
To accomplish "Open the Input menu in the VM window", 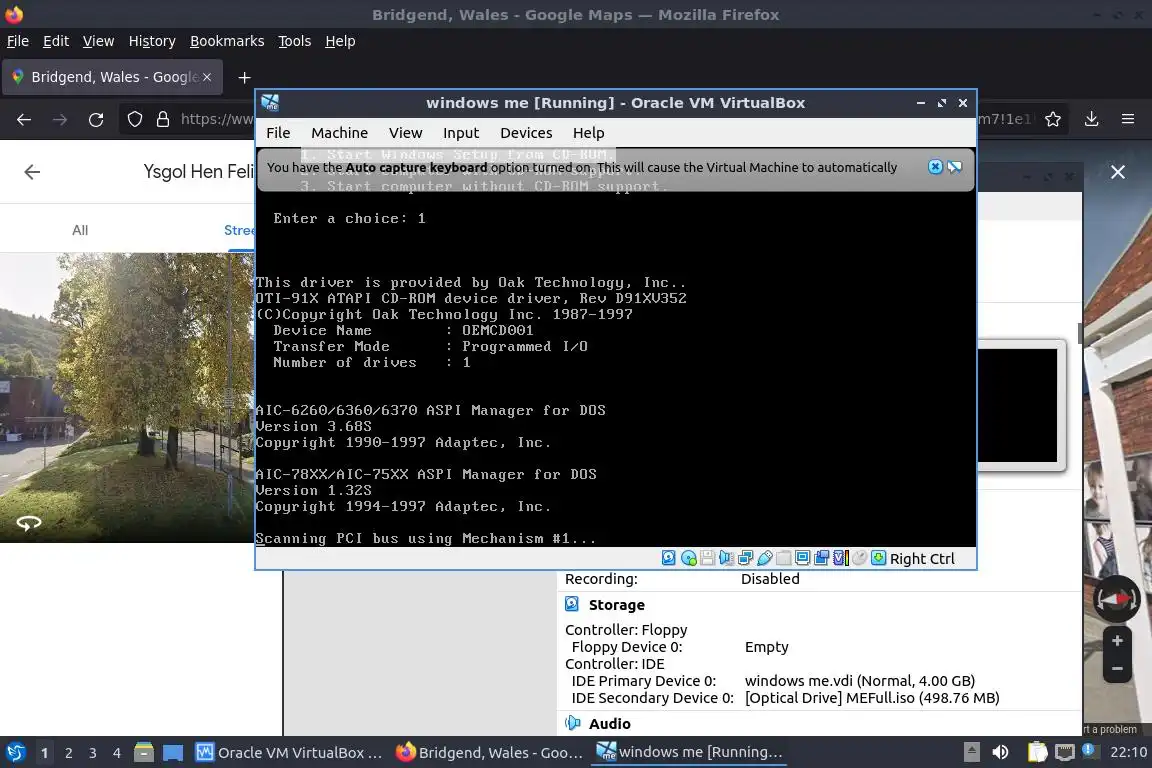I will click(x=461, y=133).
